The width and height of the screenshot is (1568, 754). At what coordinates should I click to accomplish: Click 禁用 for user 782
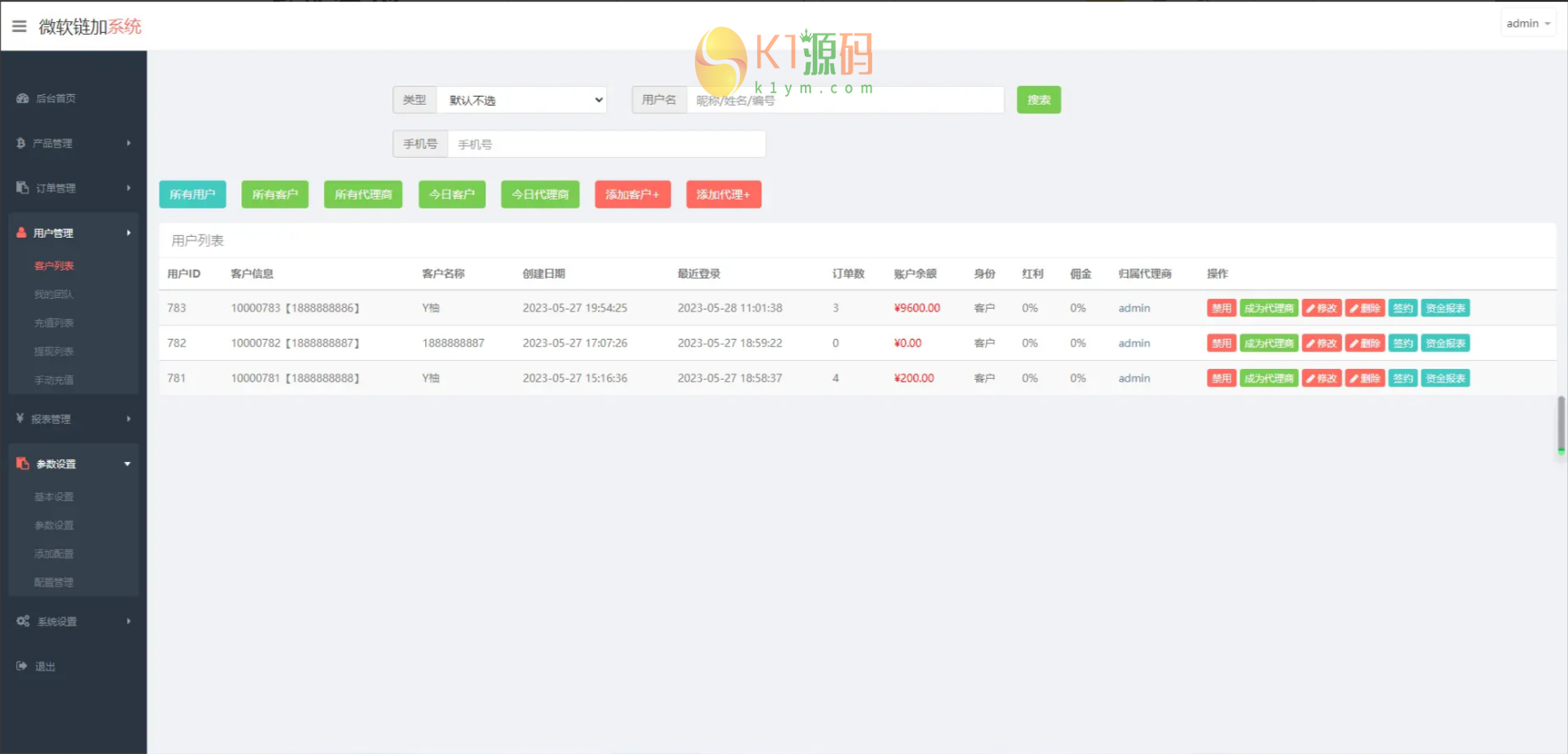tap(1222, 343)
